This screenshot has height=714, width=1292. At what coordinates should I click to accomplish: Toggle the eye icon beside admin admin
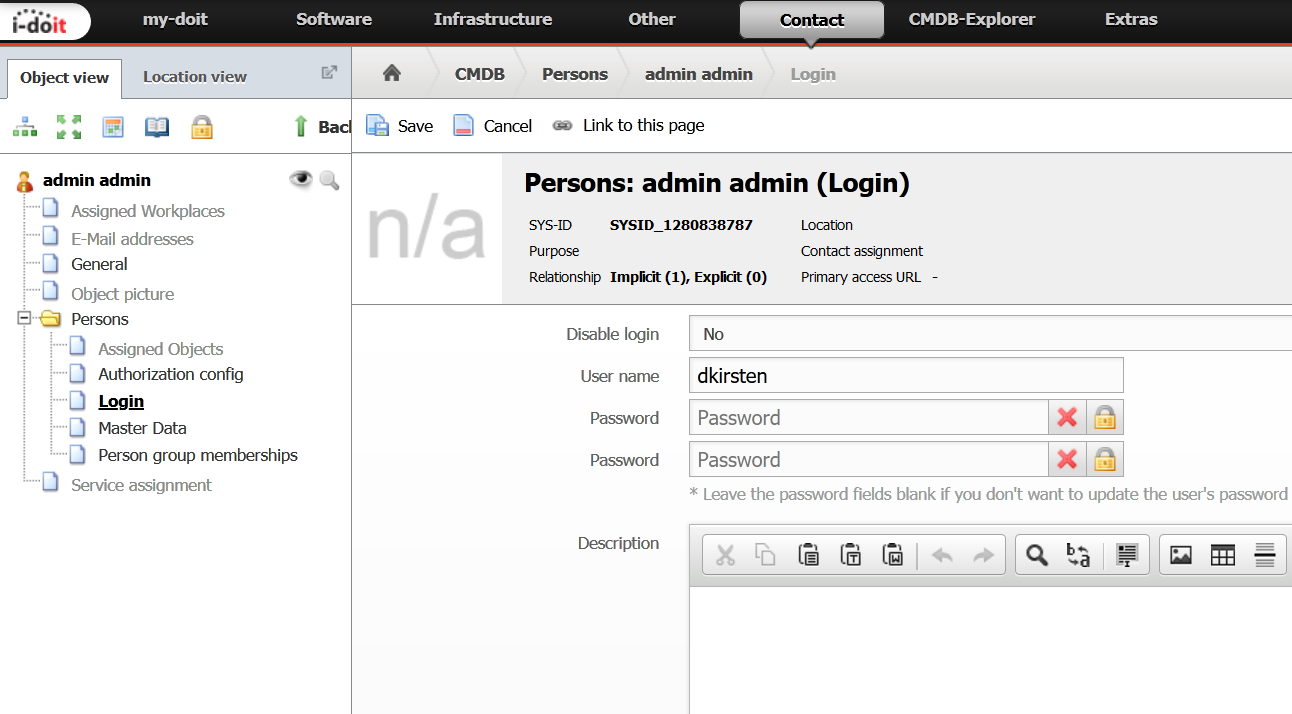[x=300, y=180]
